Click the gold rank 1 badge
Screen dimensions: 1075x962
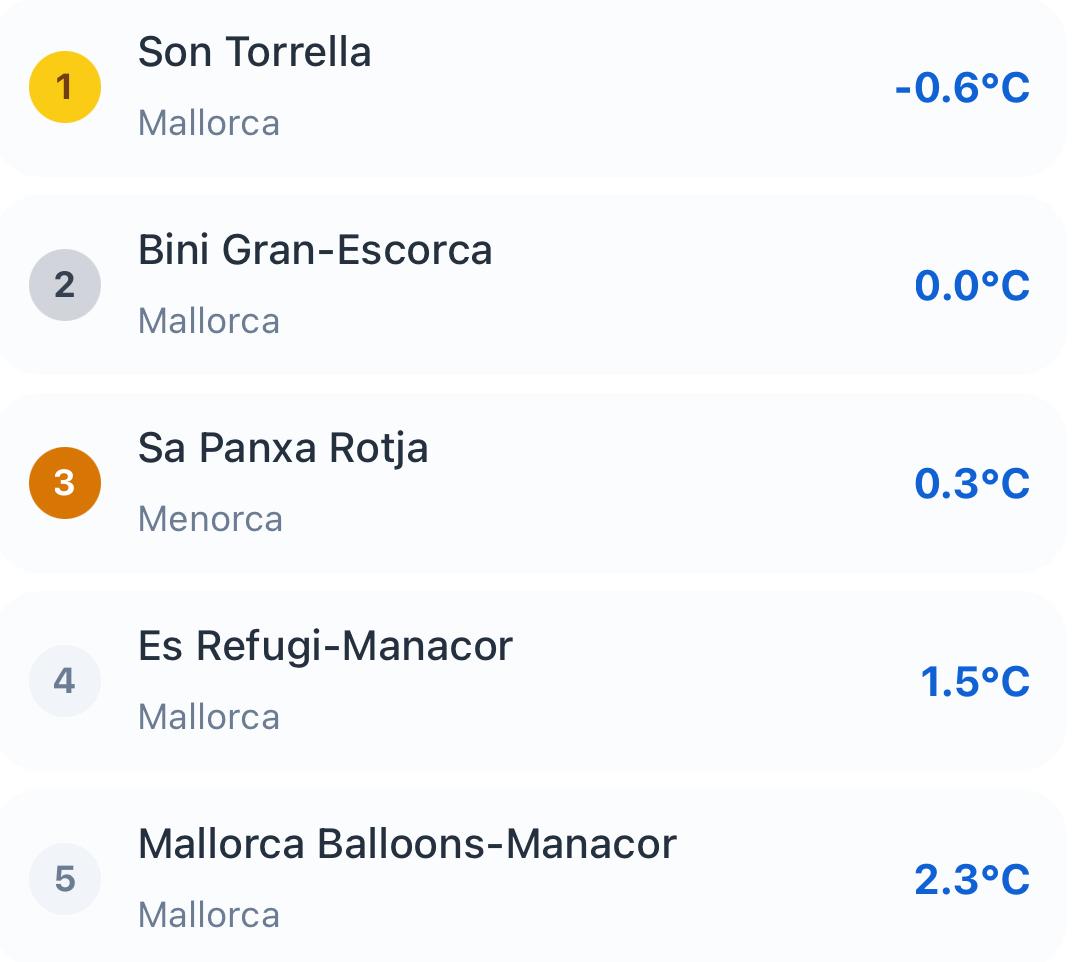pyautogui.click(x=65, y=88)
